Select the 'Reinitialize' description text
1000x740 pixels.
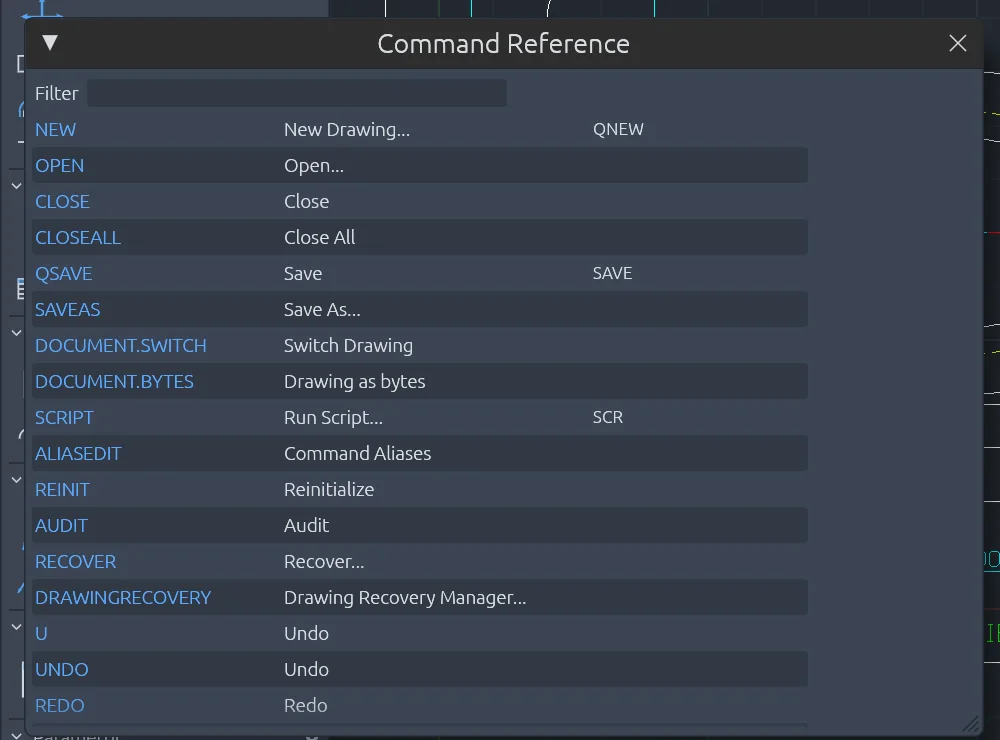(x=329, y=490)
